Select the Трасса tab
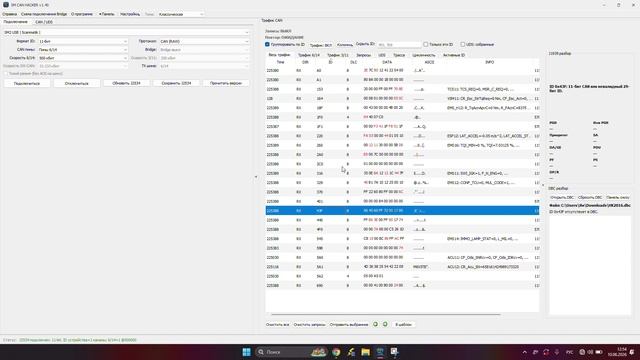The width and height of the screenshot is (640, 360). click(399, 55)
